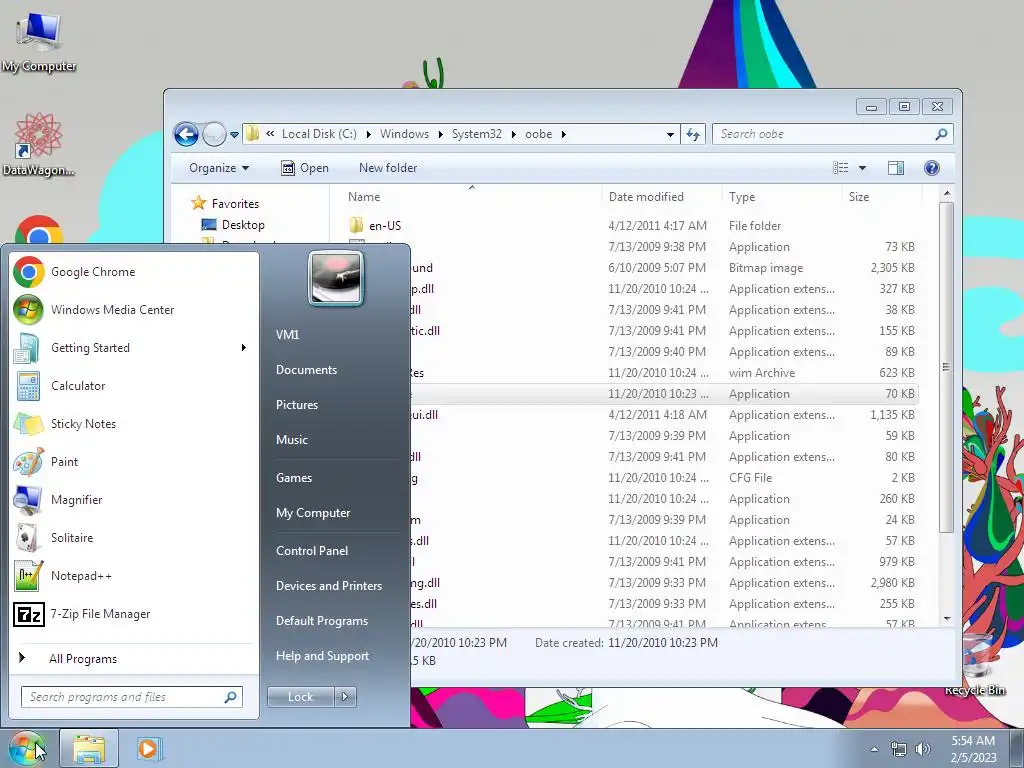Expand the Getting Started submenu arrow
1024x768 pixels.
coord(244,347)
